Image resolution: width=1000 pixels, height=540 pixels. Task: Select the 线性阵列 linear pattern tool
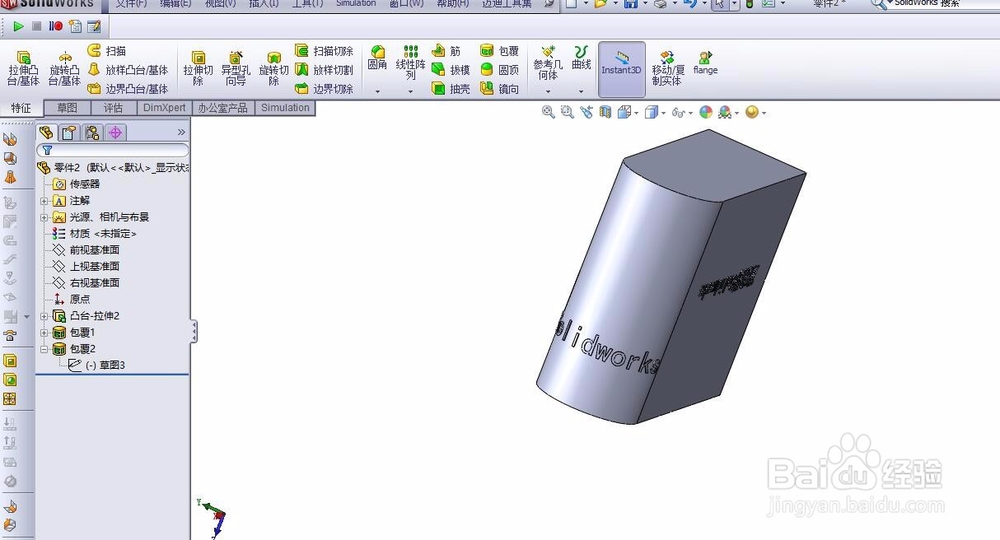click(411, 62)
